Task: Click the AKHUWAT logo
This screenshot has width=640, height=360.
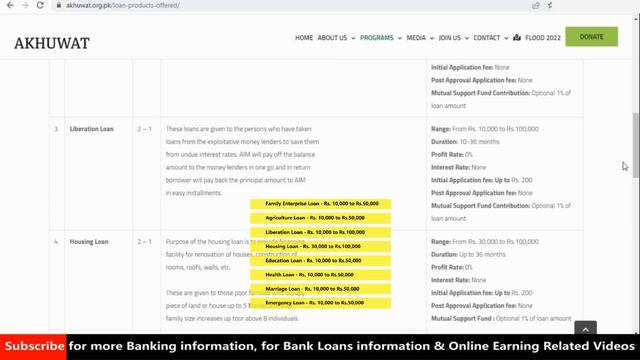Action: tap(52, 43)
